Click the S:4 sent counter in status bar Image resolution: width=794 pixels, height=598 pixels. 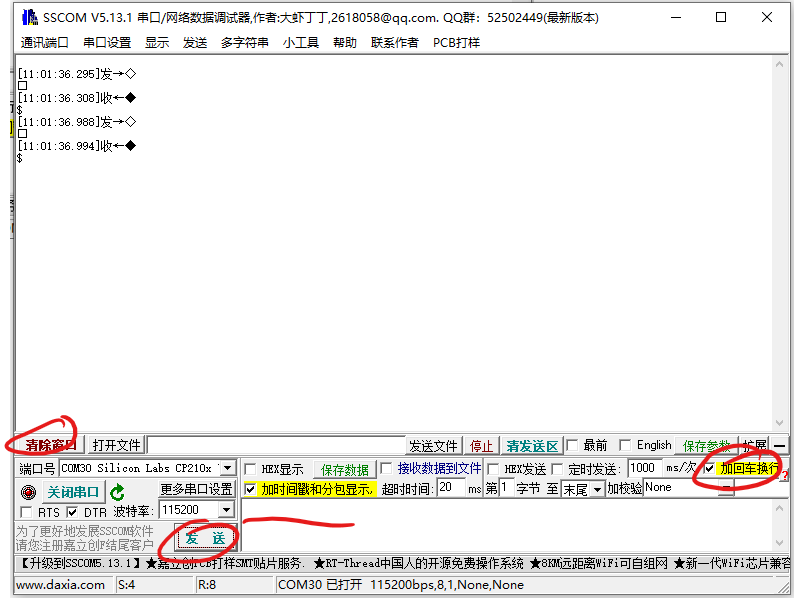coord(127,585)
